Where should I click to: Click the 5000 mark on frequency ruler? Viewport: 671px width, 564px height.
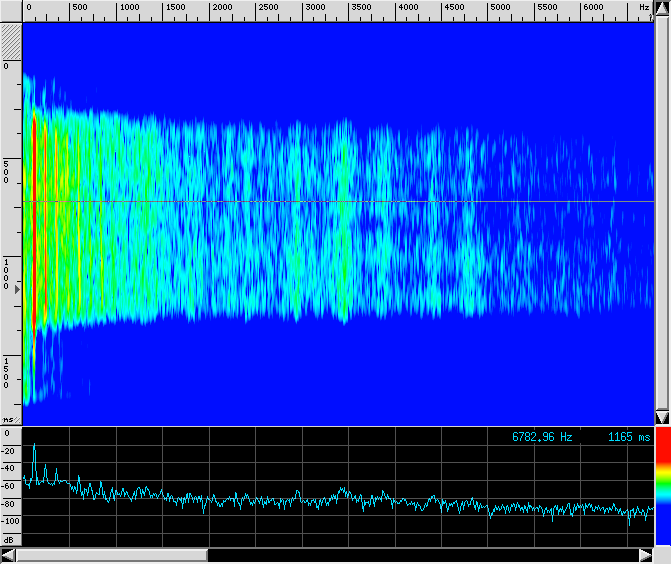click(499, 8)
